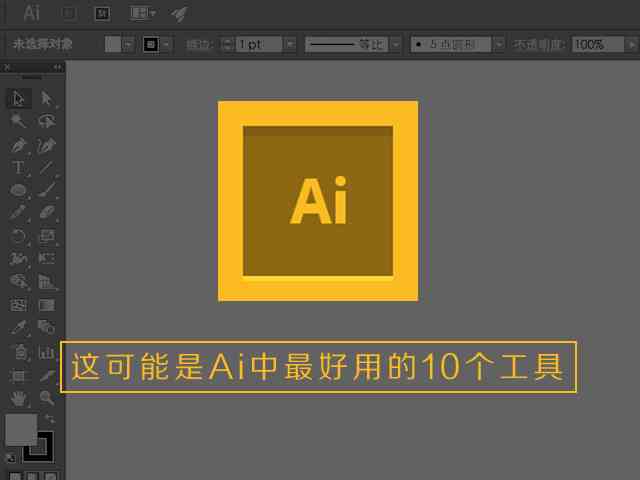Select the Rotate tool

tap(18, 236)
